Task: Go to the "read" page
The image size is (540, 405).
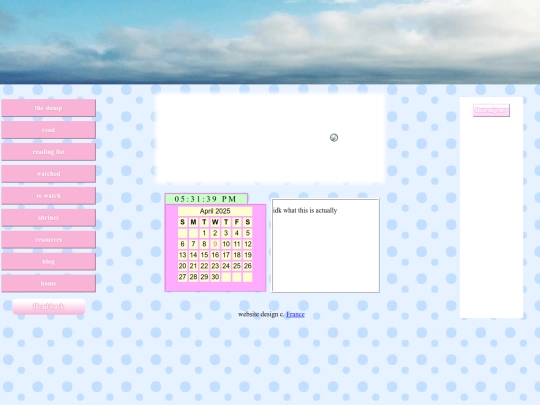Action: [x=49, y=130]
